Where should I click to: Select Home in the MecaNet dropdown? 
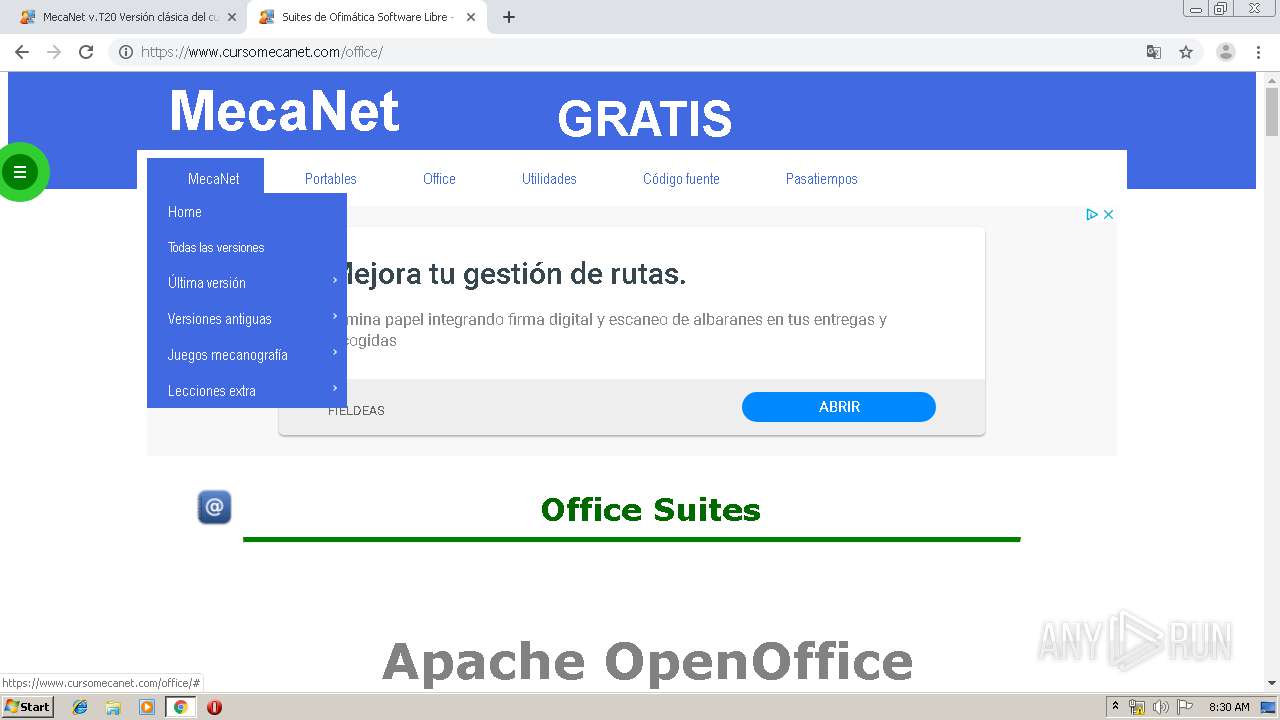247,212
